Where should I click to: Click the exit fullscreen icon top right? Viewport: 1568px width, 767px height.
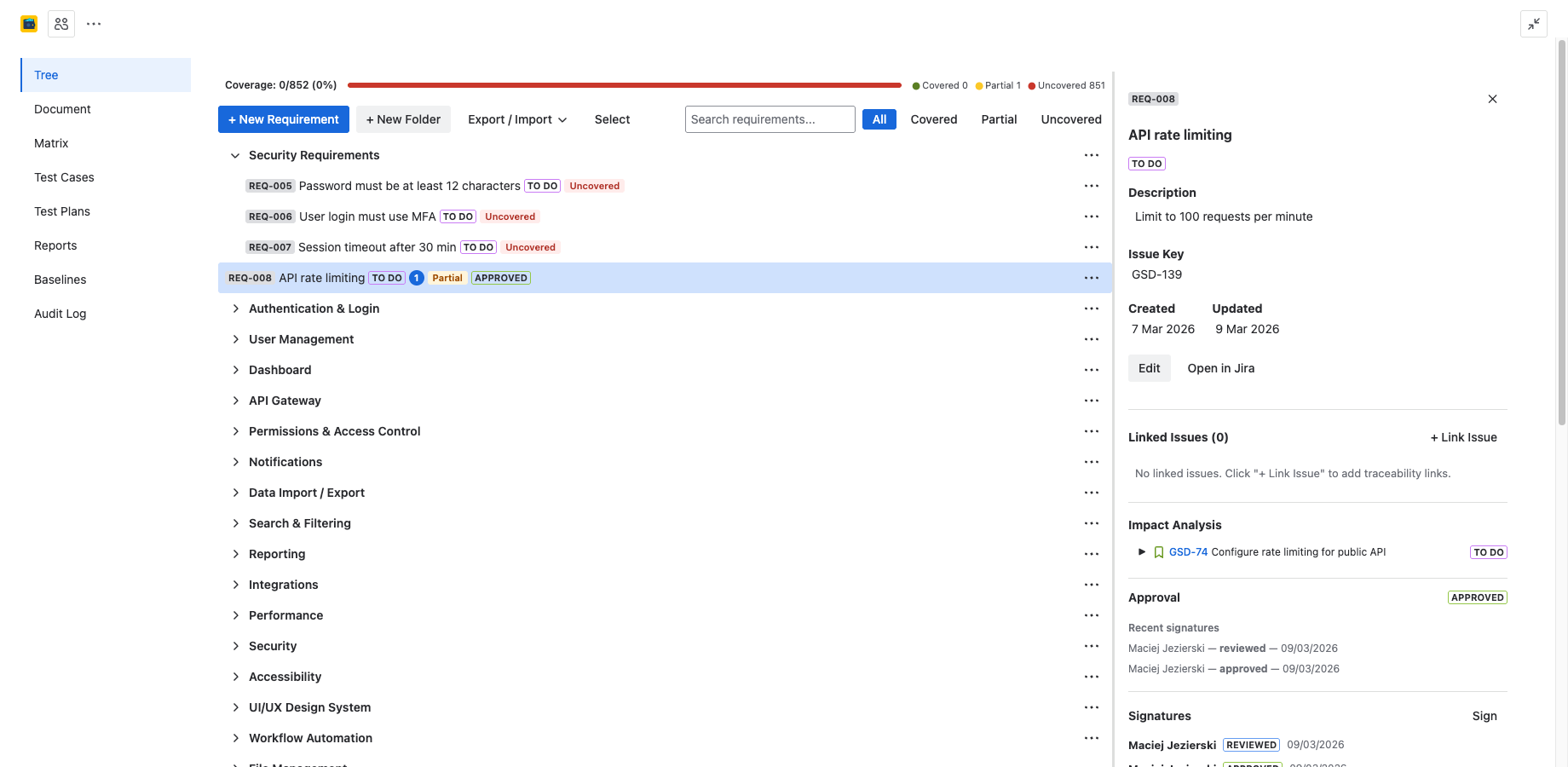pyautogui.click(x=1534, y=24)
